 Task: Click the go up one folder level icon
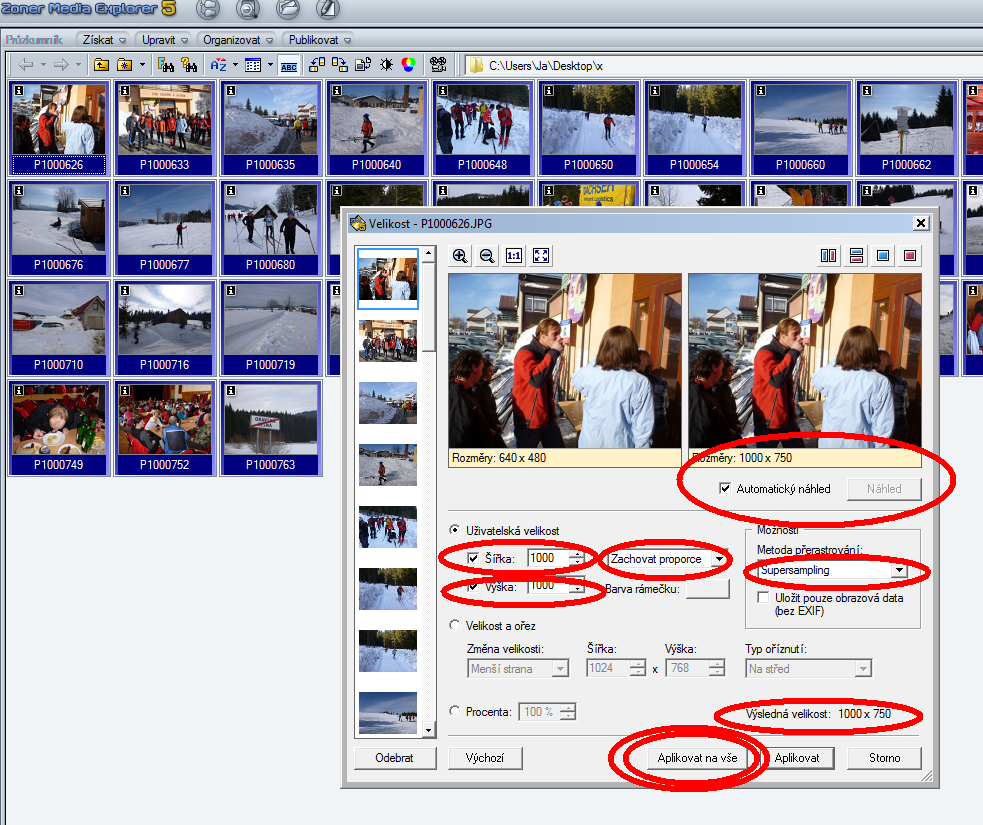pos(103,64)
